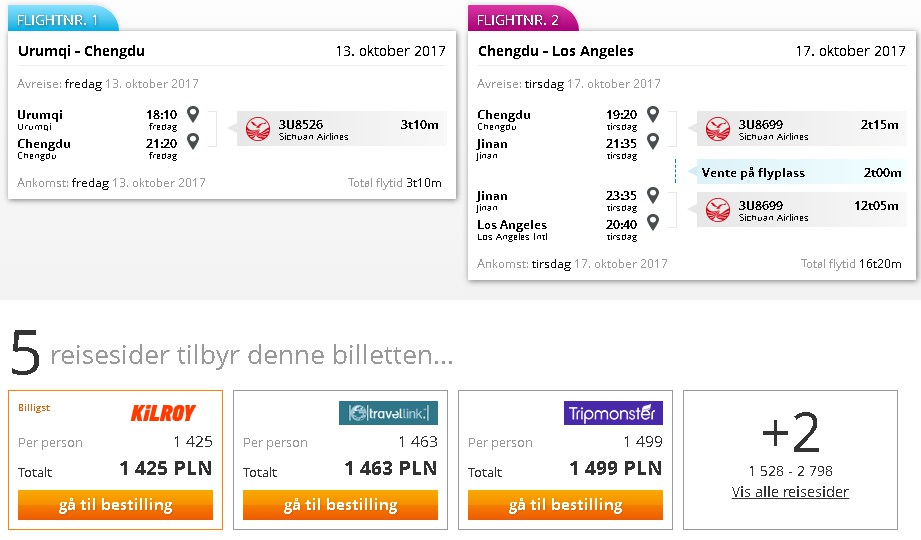This screenshot has width=921, height=540.
Task: Click the Chengdu arrival pin icon, flight 1
Action: click(x=193, y=141)
